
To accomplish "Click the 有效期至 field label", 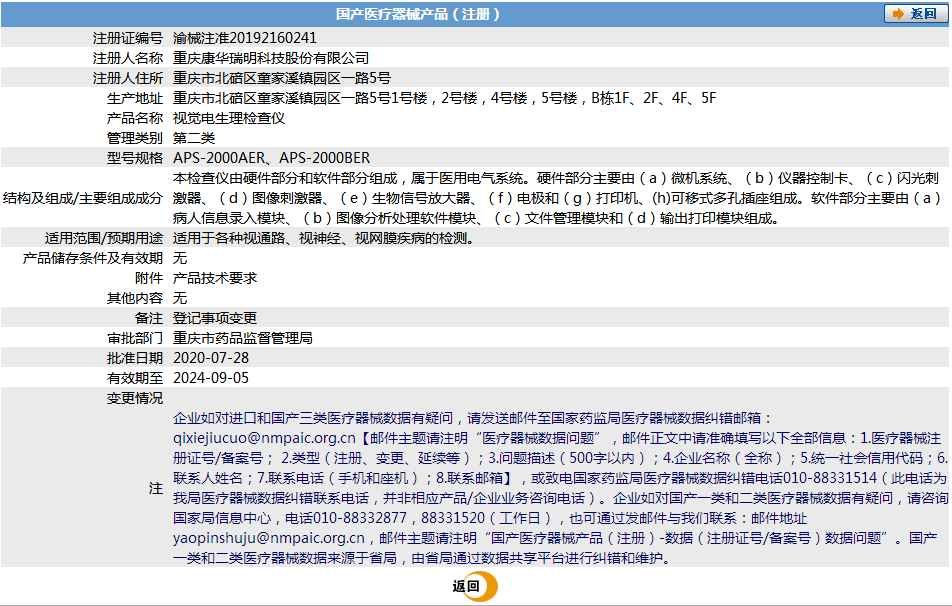I will (135, 378).
